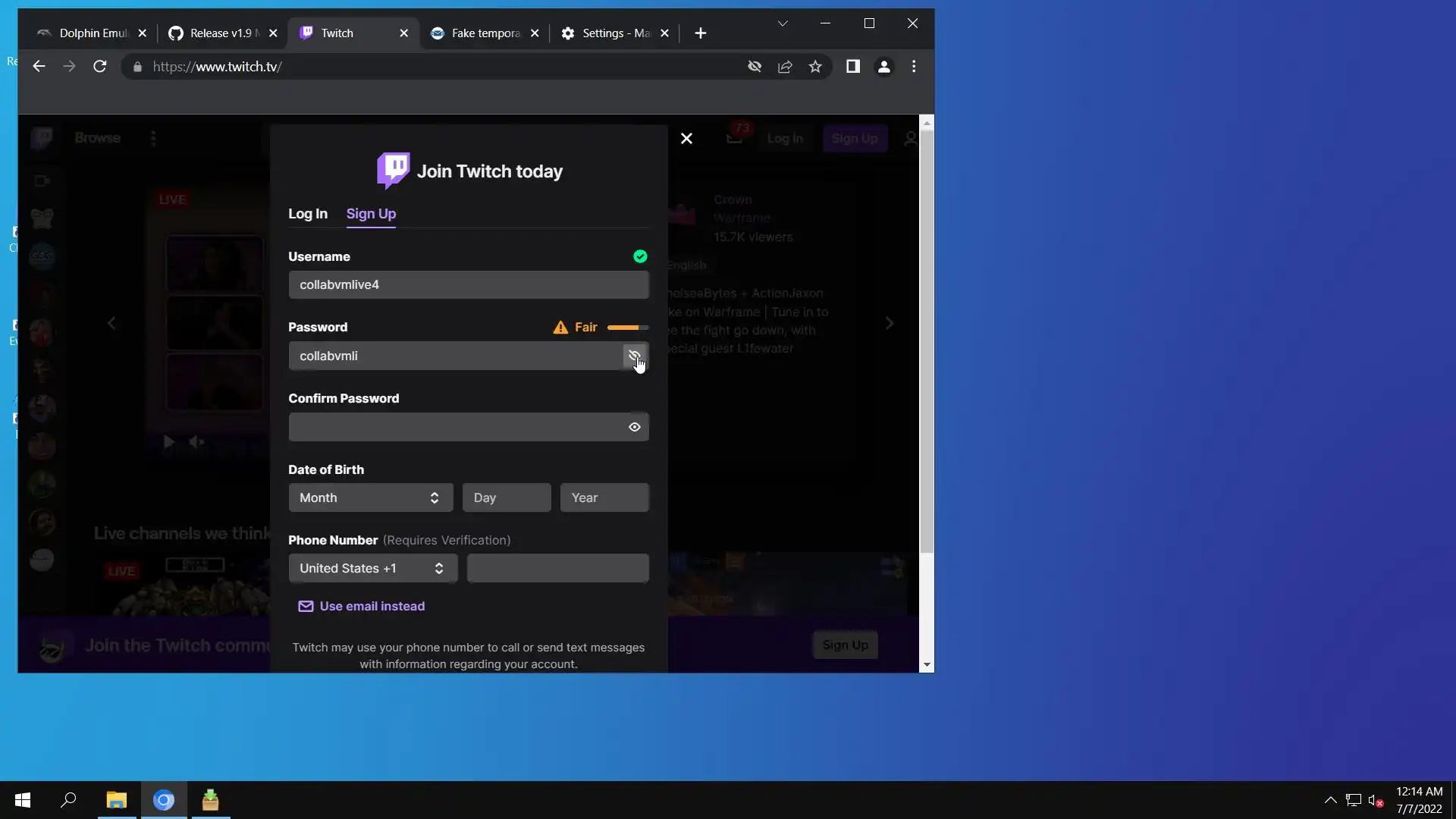Screen dimensions: 1456x819
Task: Open the tab search chevron
Action: point(783,24)
